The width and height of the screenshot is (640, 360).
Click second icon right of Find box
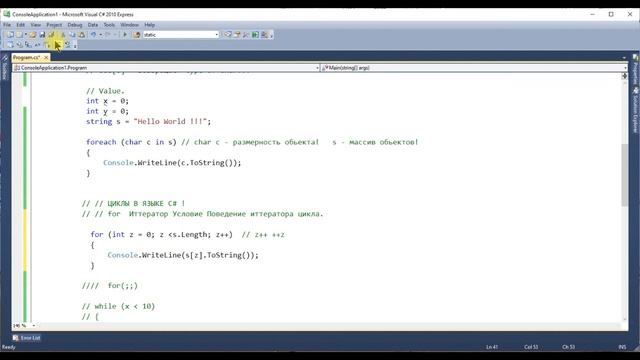(x=237, y=35)
